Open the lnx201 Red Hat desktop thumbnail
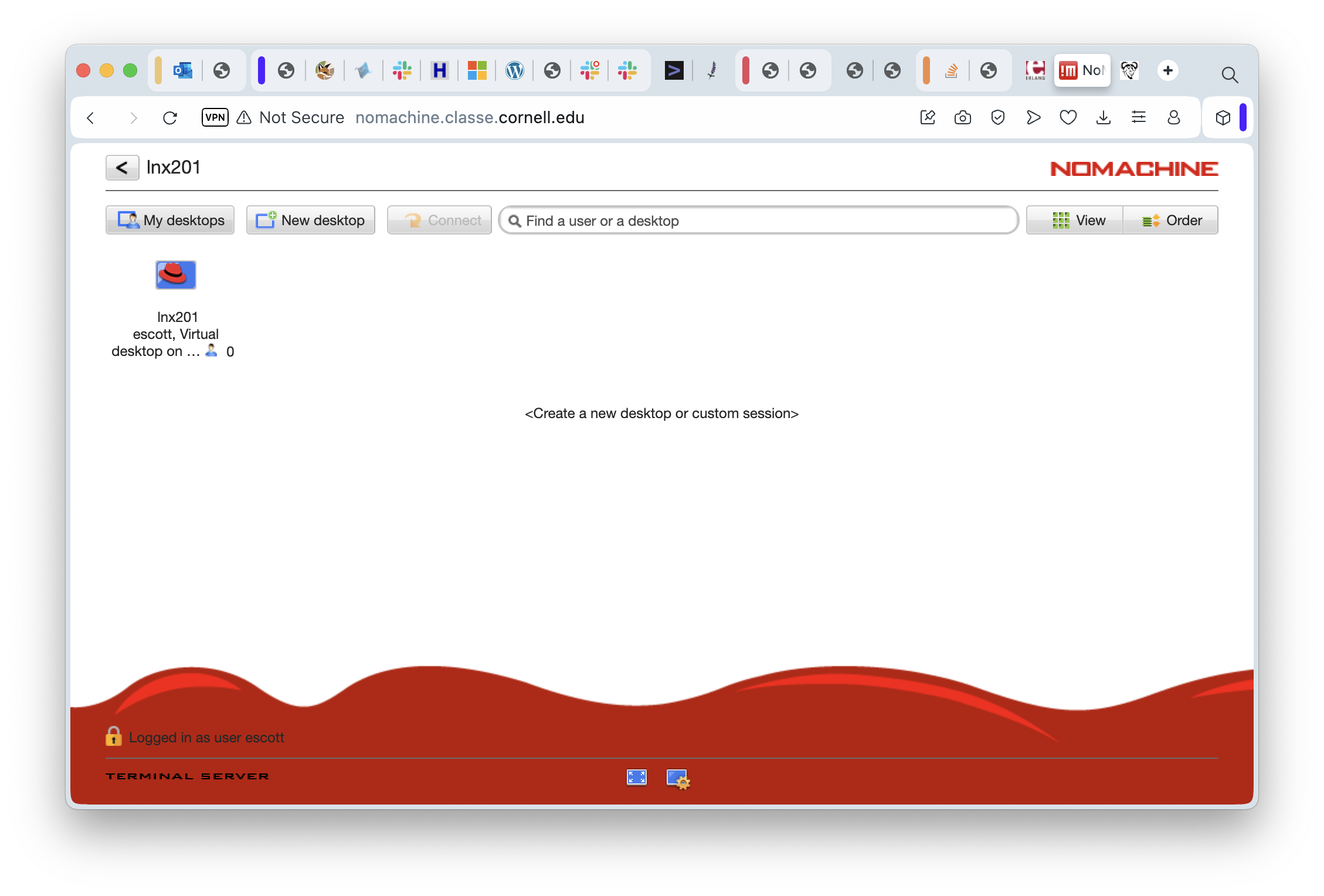 pyautogui.click(x=175, y=275)
